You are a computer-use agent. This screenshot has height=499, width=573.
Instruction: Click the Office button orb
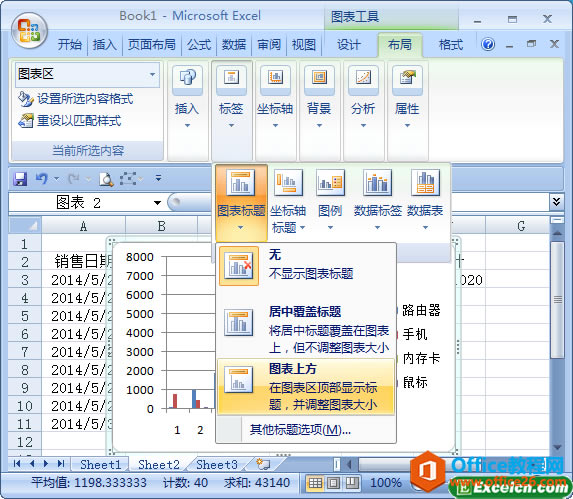point(30,31)
